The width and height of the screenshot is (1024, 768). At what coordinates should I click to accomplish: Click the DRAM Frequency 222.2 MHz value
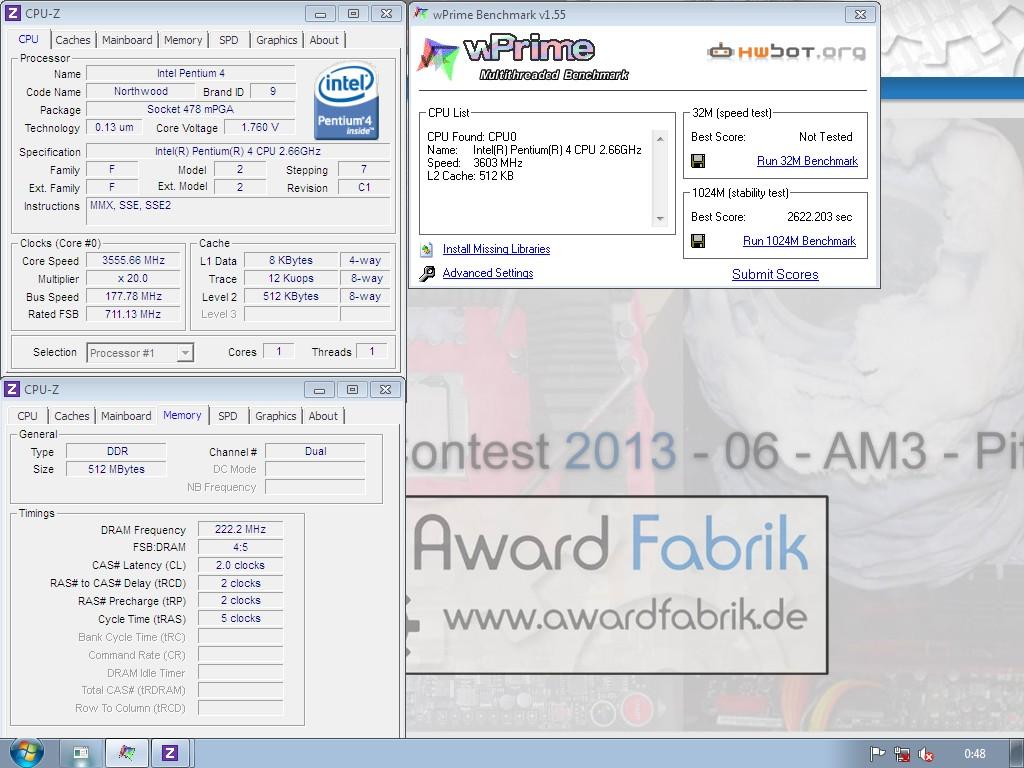(240, 530)
